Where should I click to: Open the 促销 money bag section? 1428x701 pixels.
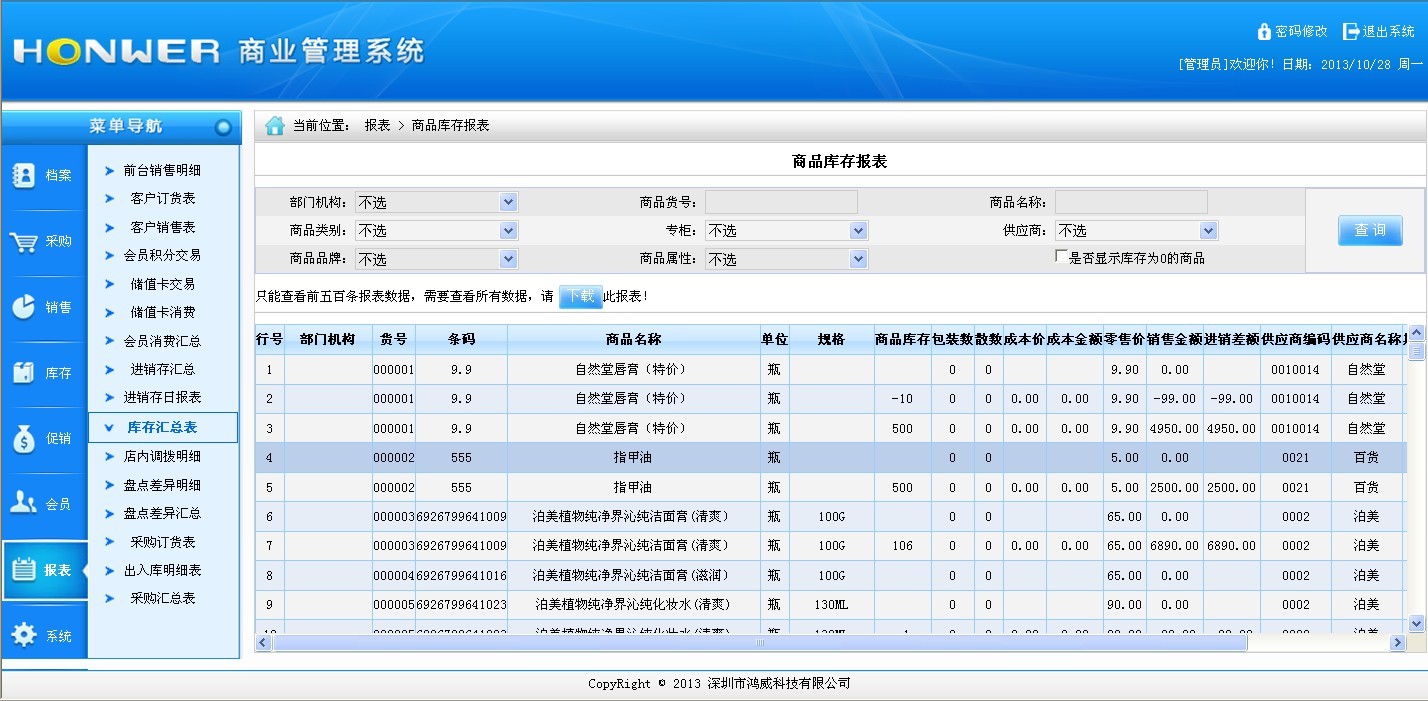43,439
